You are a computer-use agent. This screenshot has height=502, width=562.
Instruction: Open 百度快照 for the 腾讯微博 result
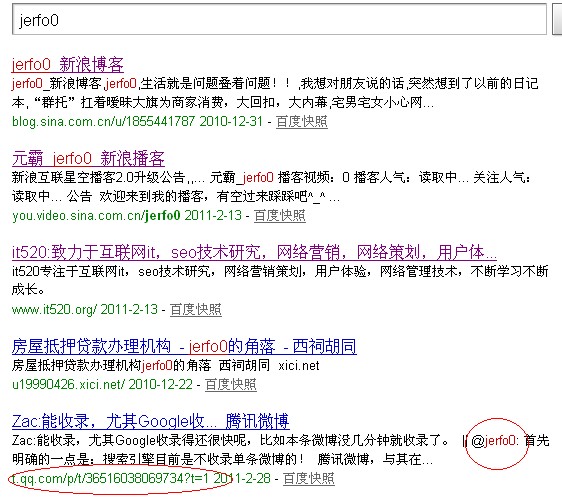(309, 478)
